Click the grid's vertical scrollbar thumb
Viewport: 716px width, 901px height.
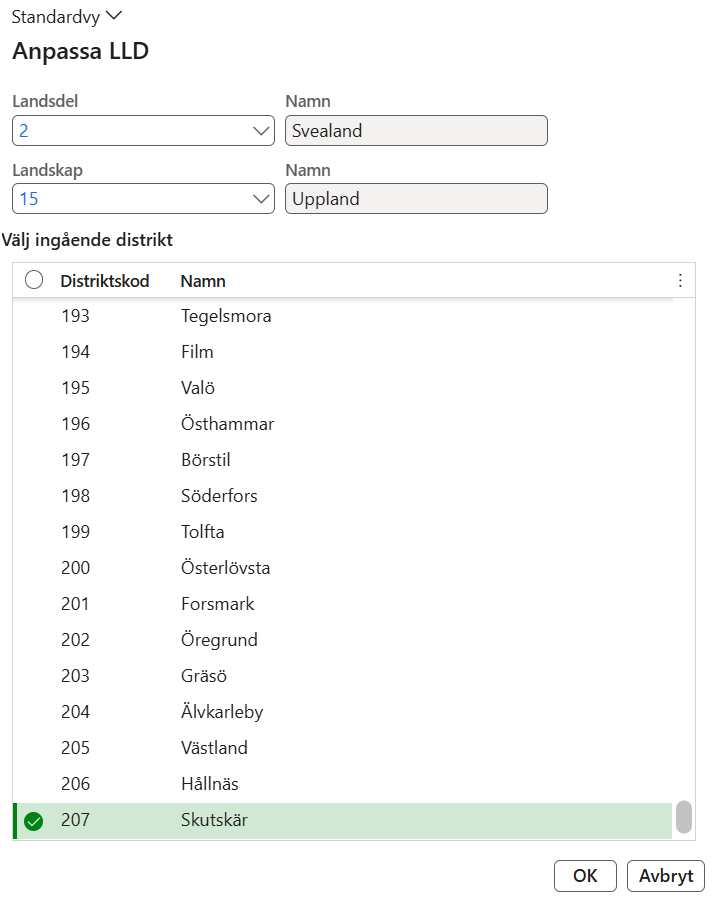click(x=683, y=817)
